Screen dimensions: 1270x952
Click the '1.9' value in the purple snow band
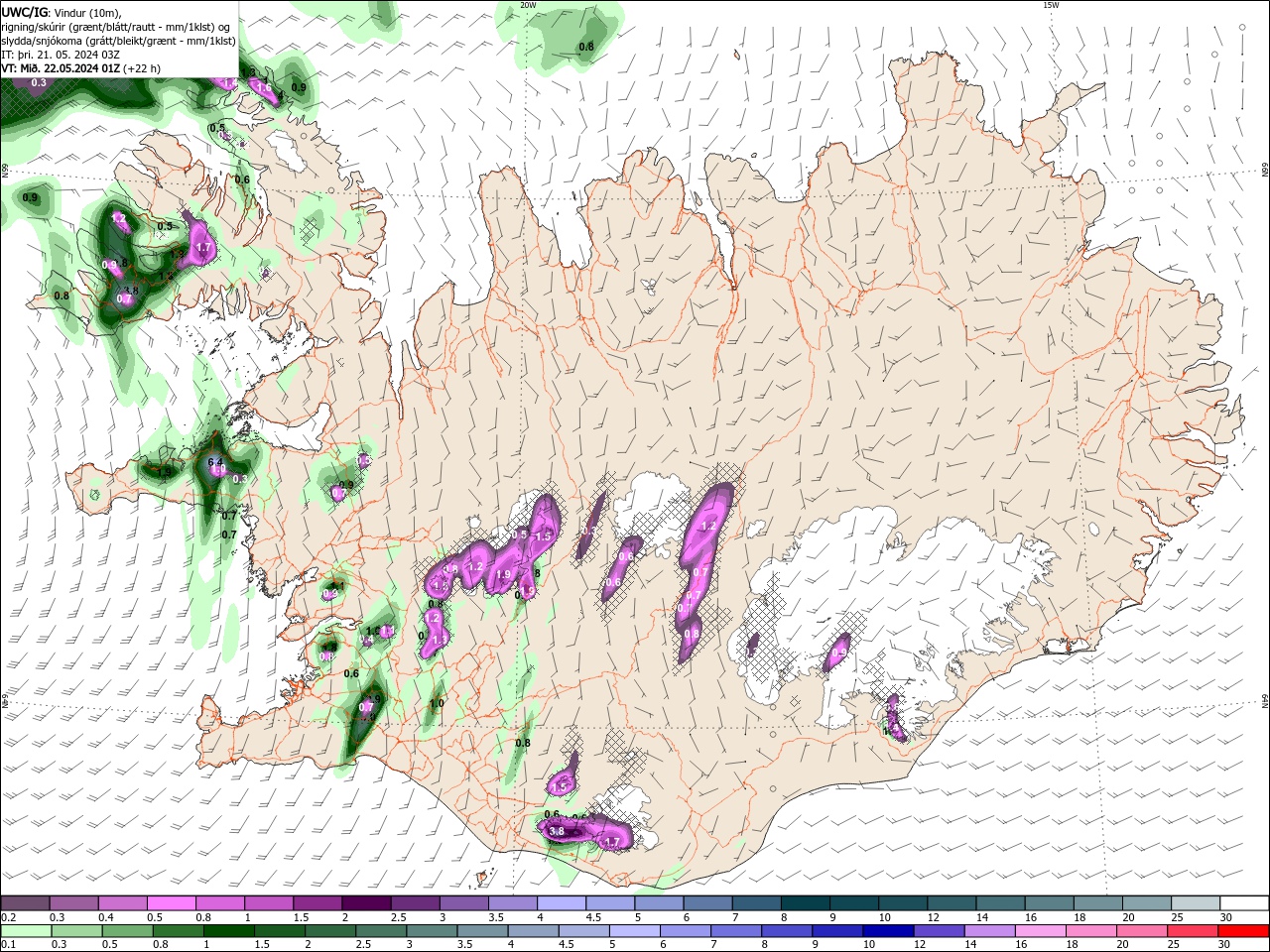pyautogui.click(x=503, y=574)
